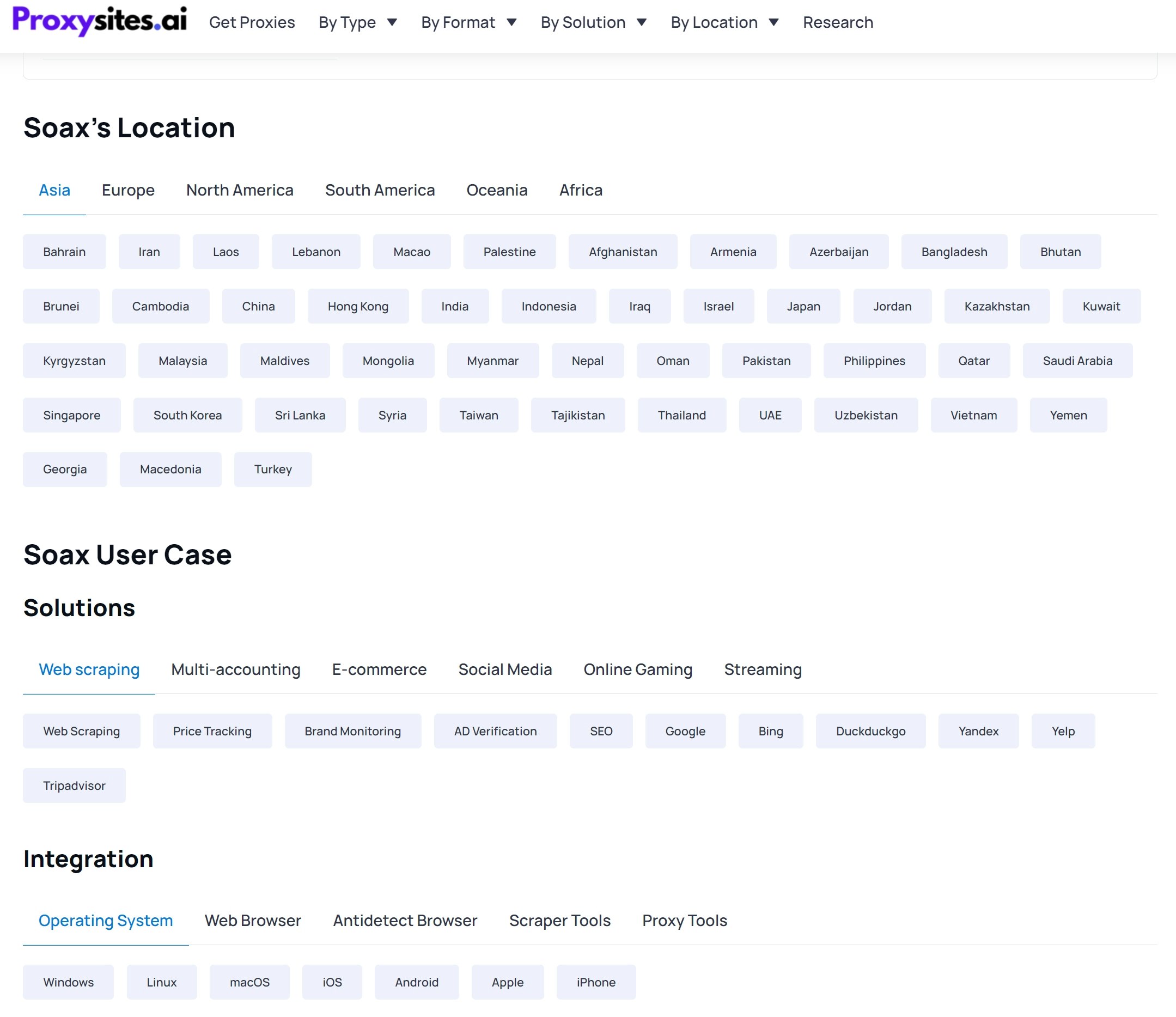Switch to Multi-accounting solutions tab
Image resolution: width=1176 pixels, height=1017 pixels.
tap(235, 669)
